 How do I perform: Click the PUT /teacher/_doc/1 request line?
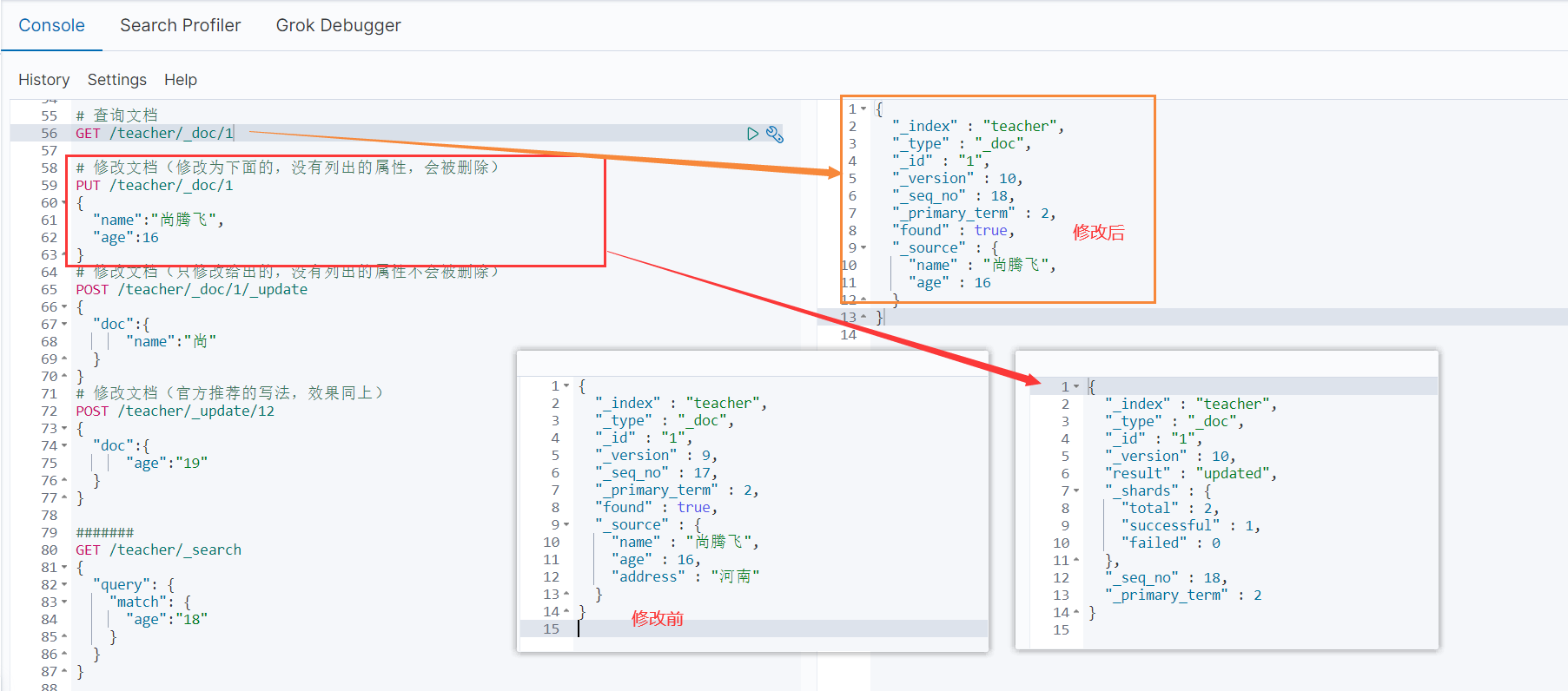click(x=155, y=186)
